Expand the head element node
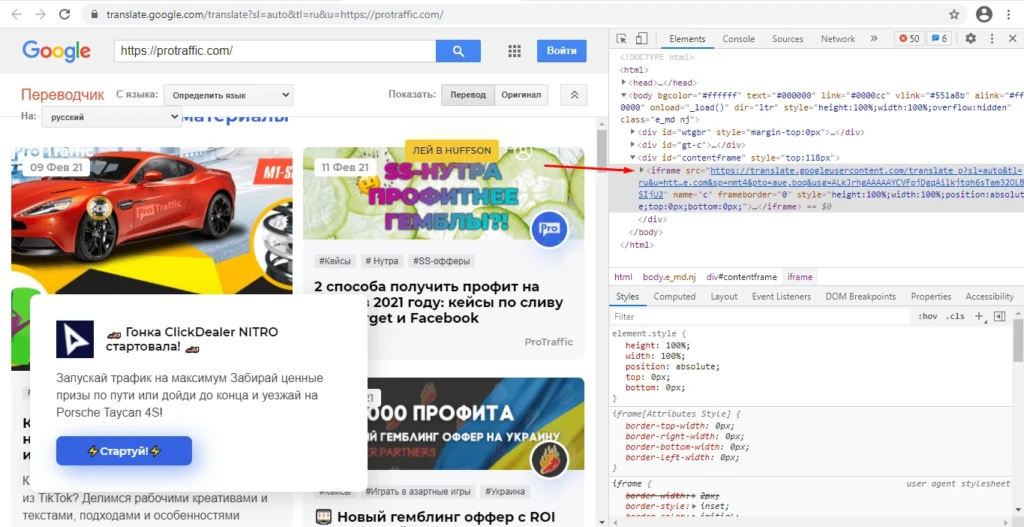This screenshot has height=527, width=1024. click(x=624, y=83)
